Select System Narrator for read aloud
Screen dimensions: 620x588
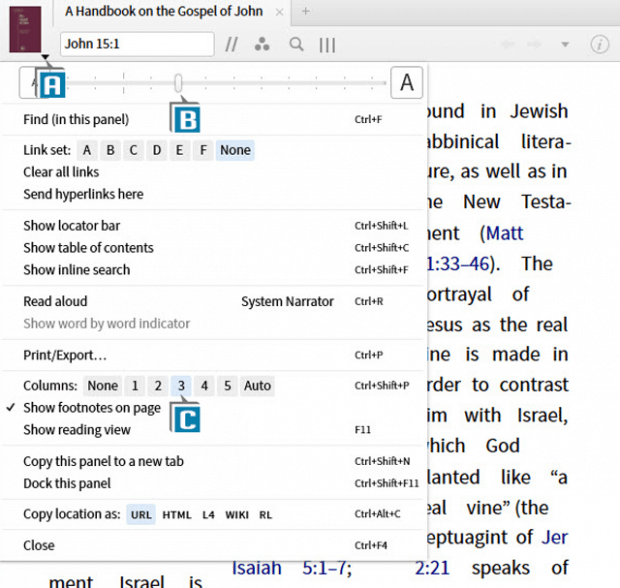[289, 302]
